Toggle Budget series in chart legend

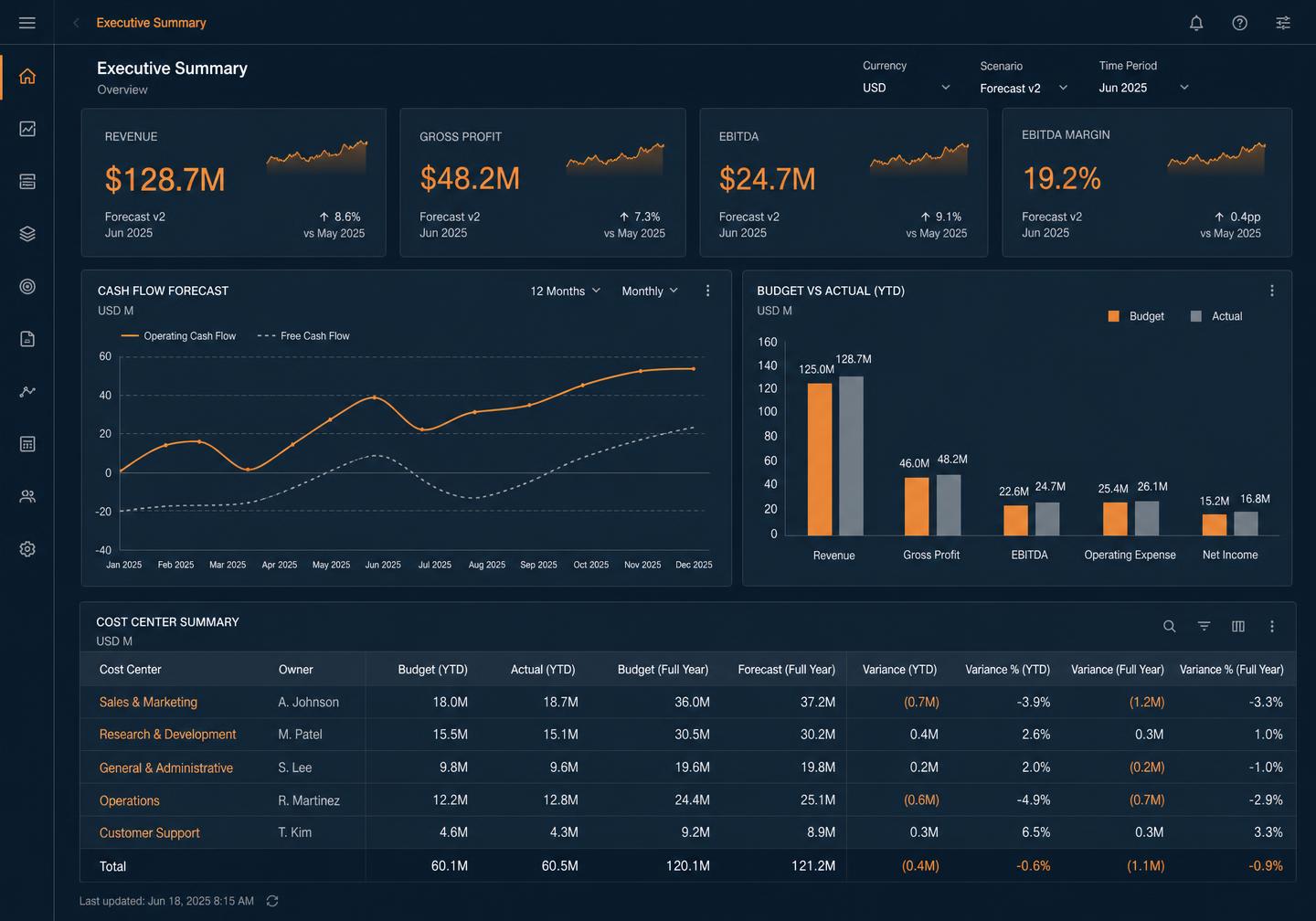1136,316
